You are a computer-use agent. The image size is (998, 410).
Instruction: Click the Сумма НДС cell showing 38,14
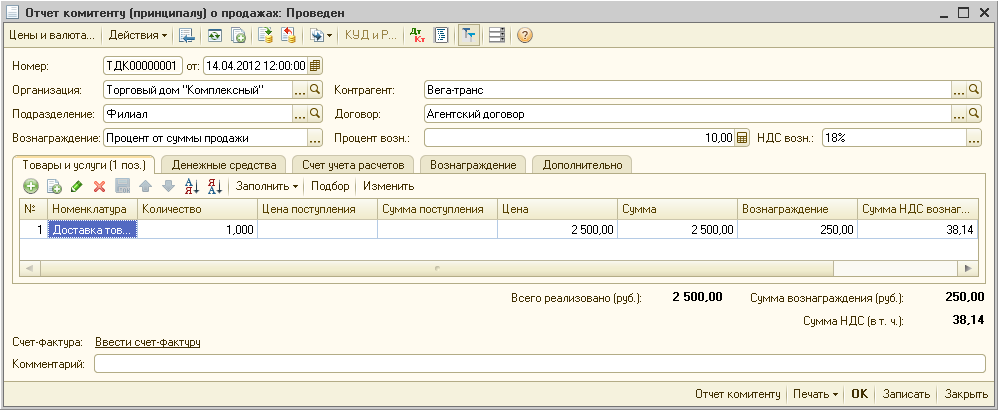pos(917,230)
